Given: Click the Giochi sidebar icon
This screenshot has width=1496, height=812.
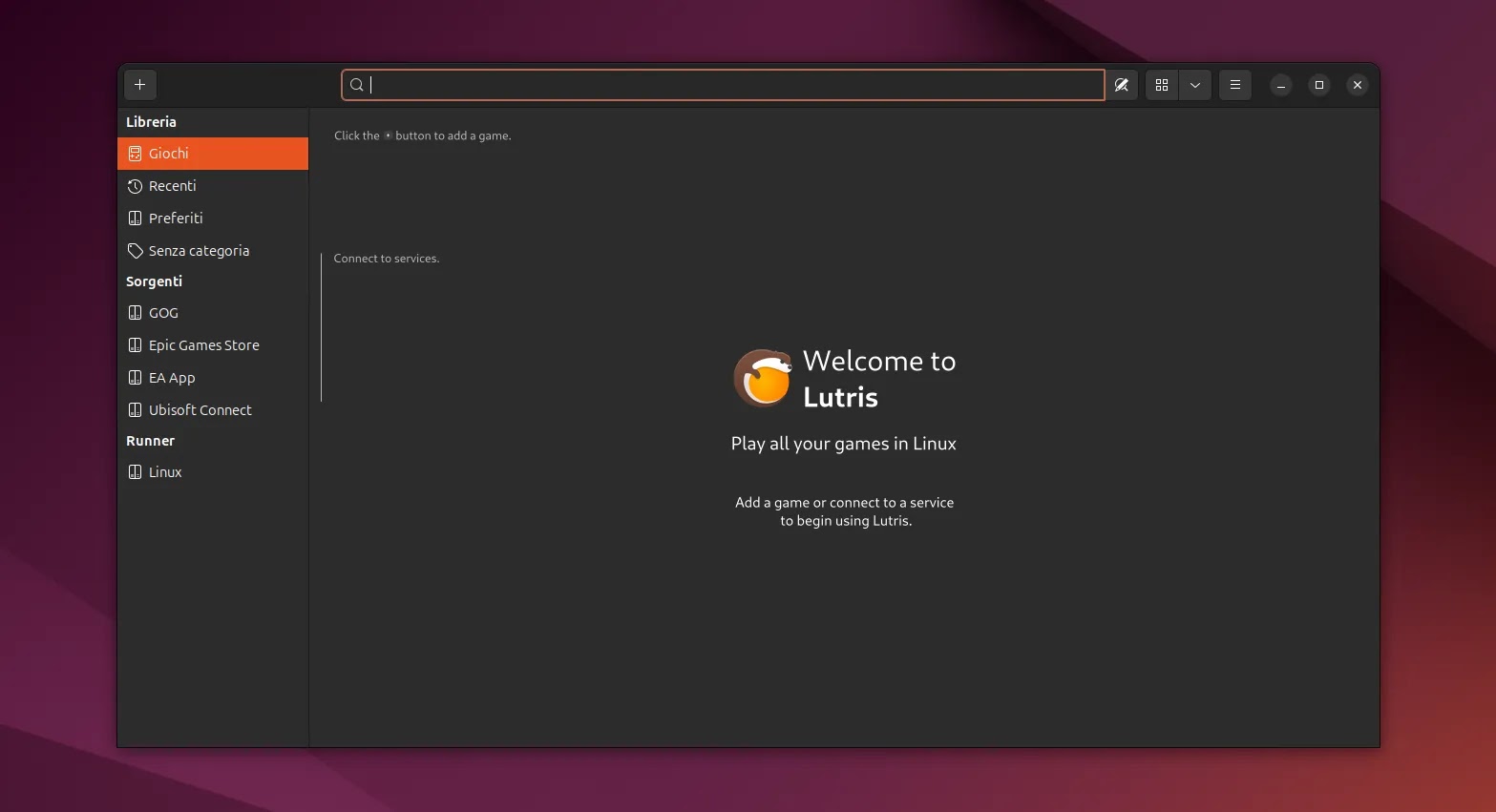Looking at the screenshot, I should (135, 154).
